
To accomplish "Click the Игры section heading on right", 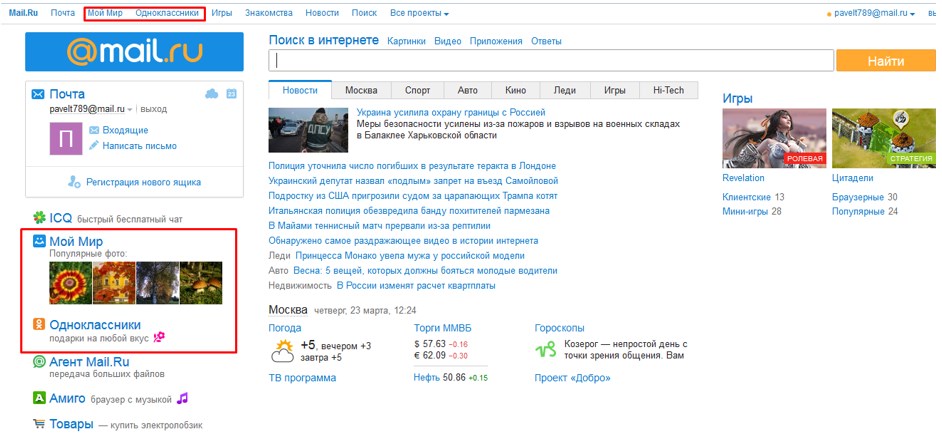I will tap(738, 98).
